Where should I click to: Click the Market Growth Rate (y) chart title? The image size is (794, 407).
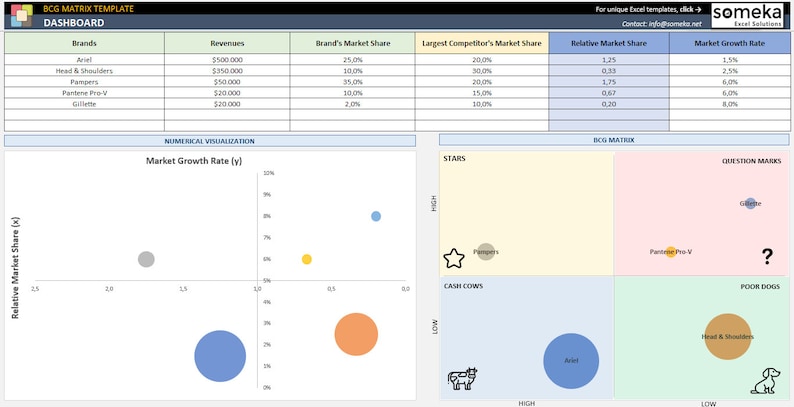pyautogui.click(x=194, y=160)
